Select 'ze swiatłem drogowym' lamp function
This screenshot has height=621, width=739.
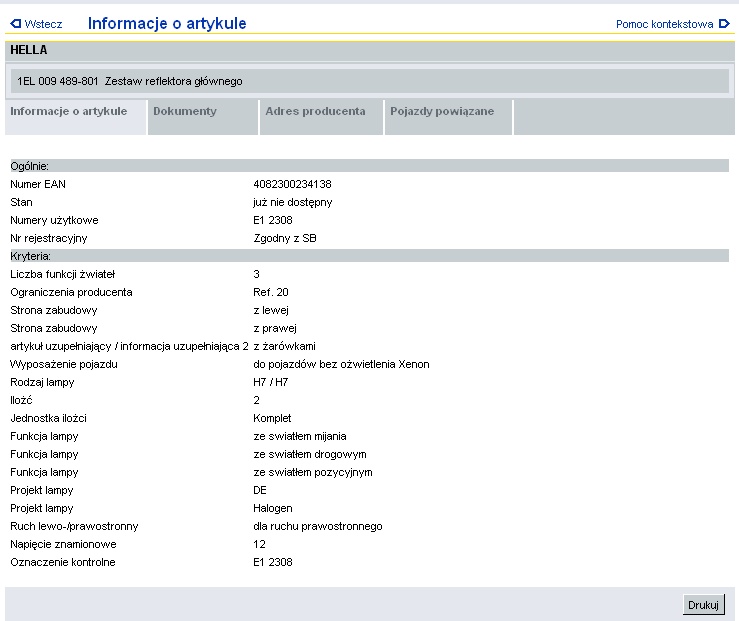click(310, 454)
